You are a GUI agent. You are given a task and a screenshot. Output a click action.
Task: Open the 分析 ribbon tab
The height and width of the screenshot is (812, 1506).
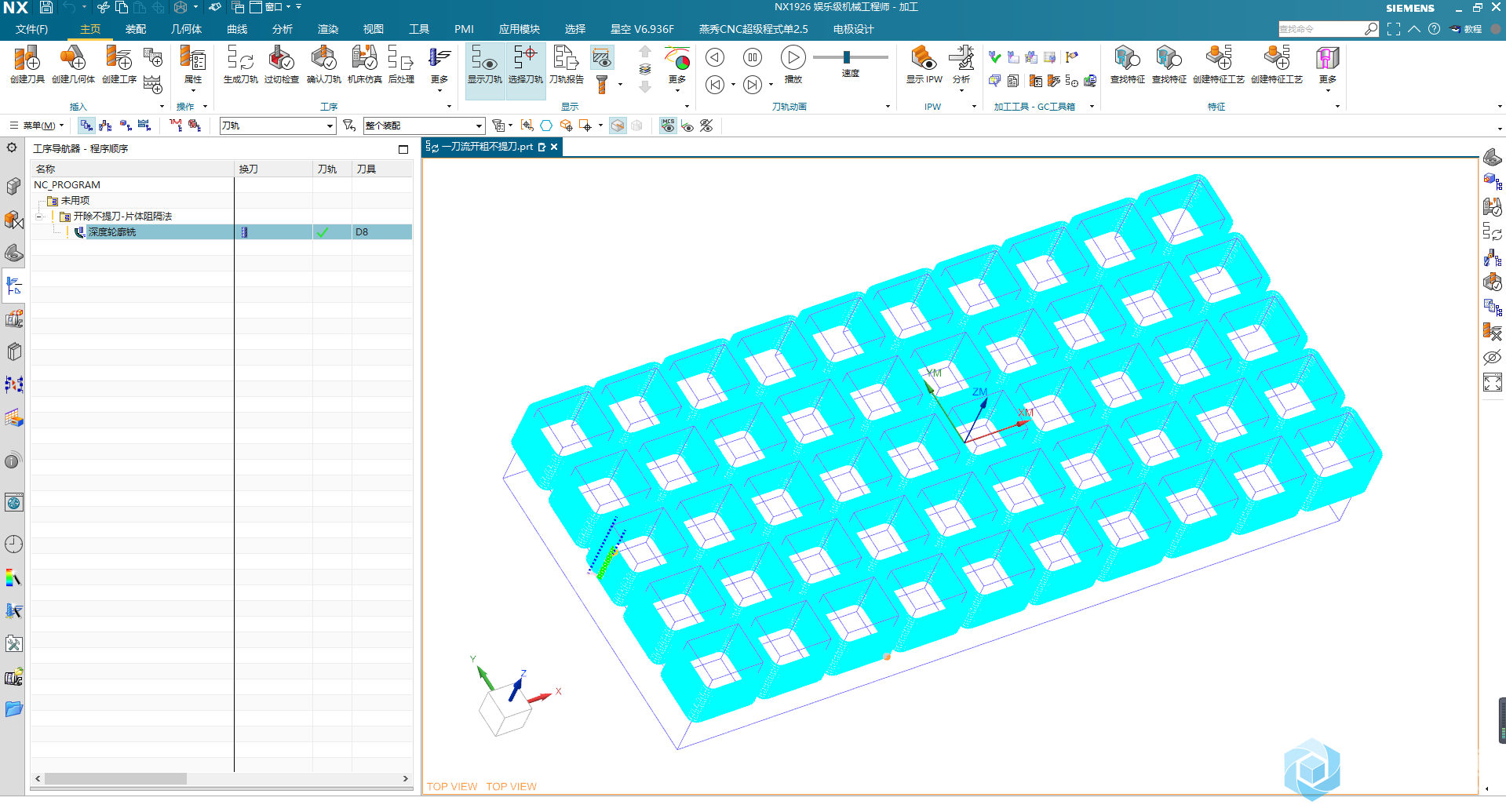pyautogui.click(x=283, y=29)
